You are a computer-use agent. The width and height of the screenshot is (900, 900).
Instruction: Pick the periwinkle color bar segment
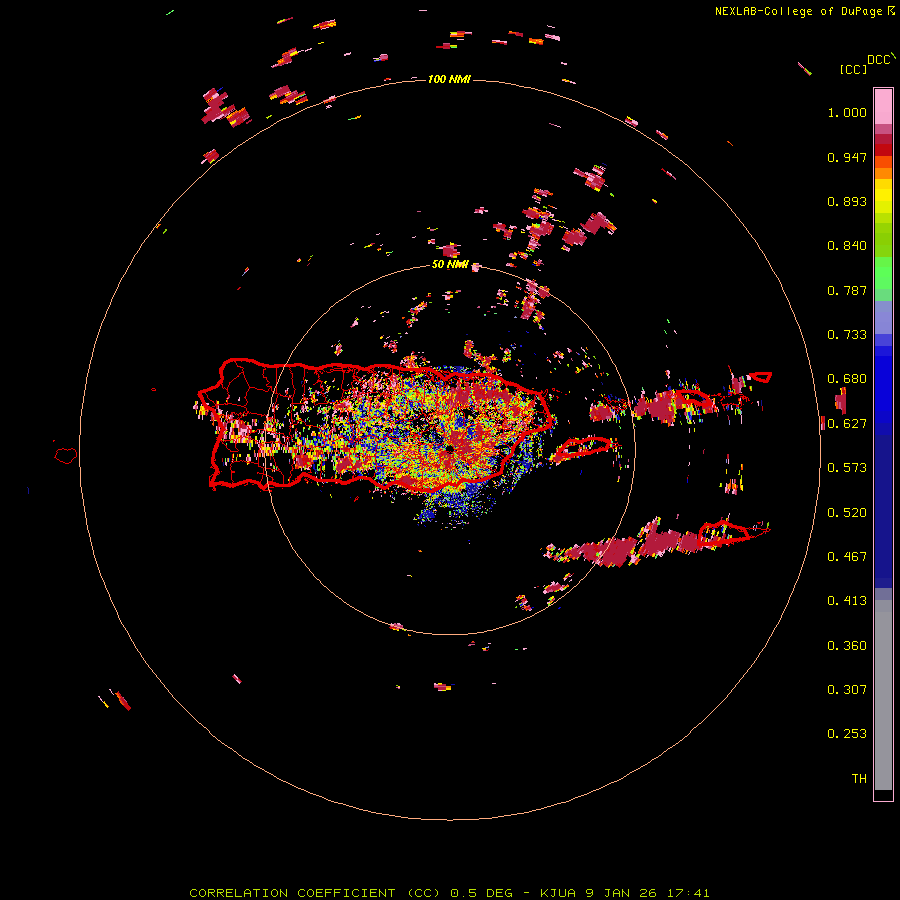pos(883,317)
